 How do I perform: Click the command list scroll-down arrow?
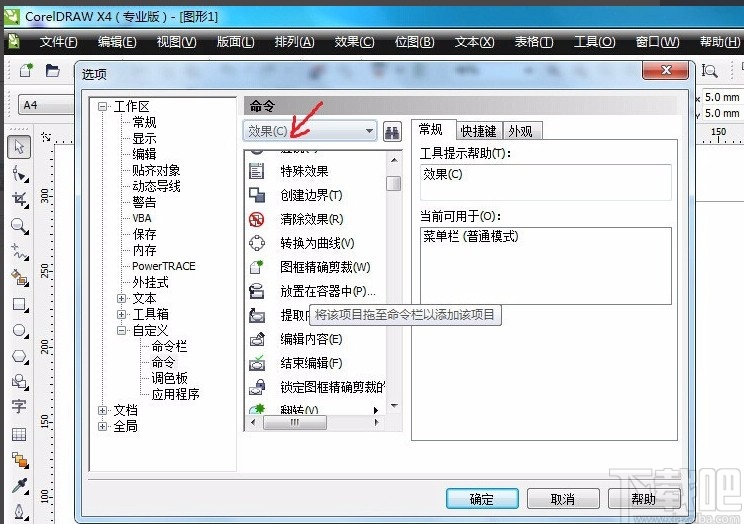(x=394, y=406)
